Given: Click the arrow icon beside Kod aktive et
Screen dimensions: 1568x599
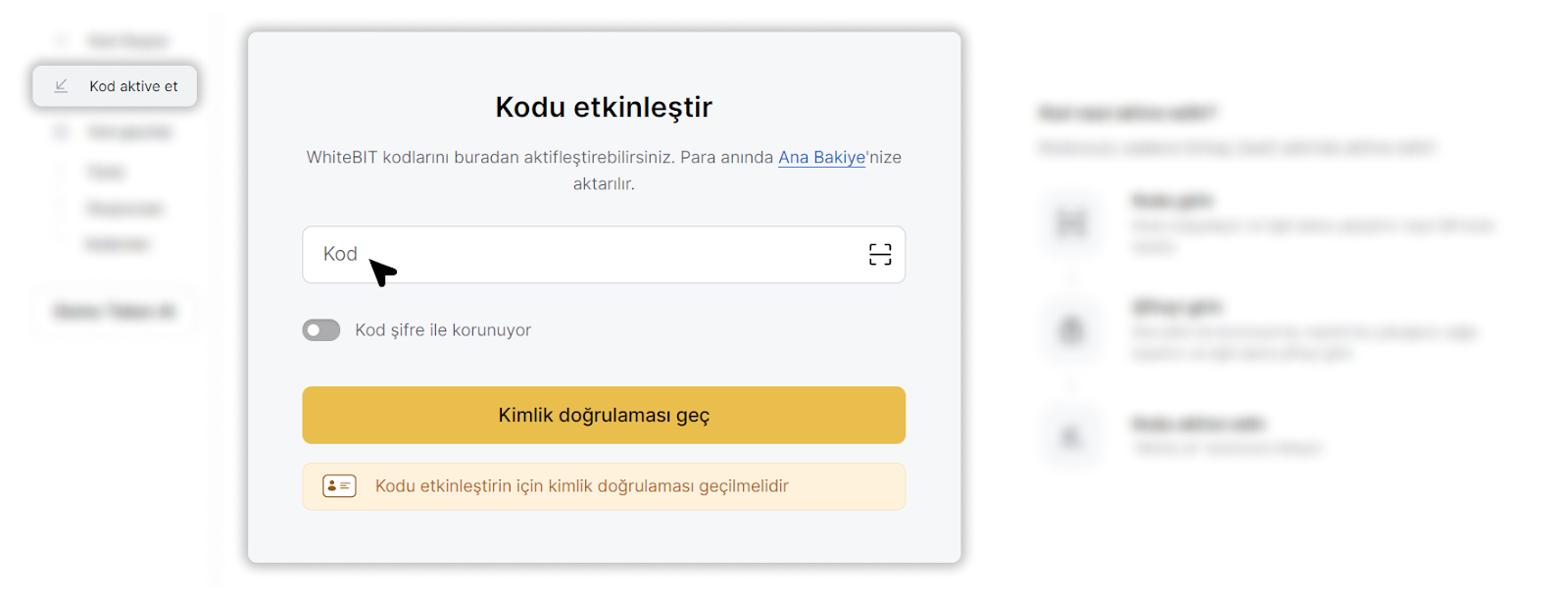Looking at the screenshot, I should [x=61, y=86].
